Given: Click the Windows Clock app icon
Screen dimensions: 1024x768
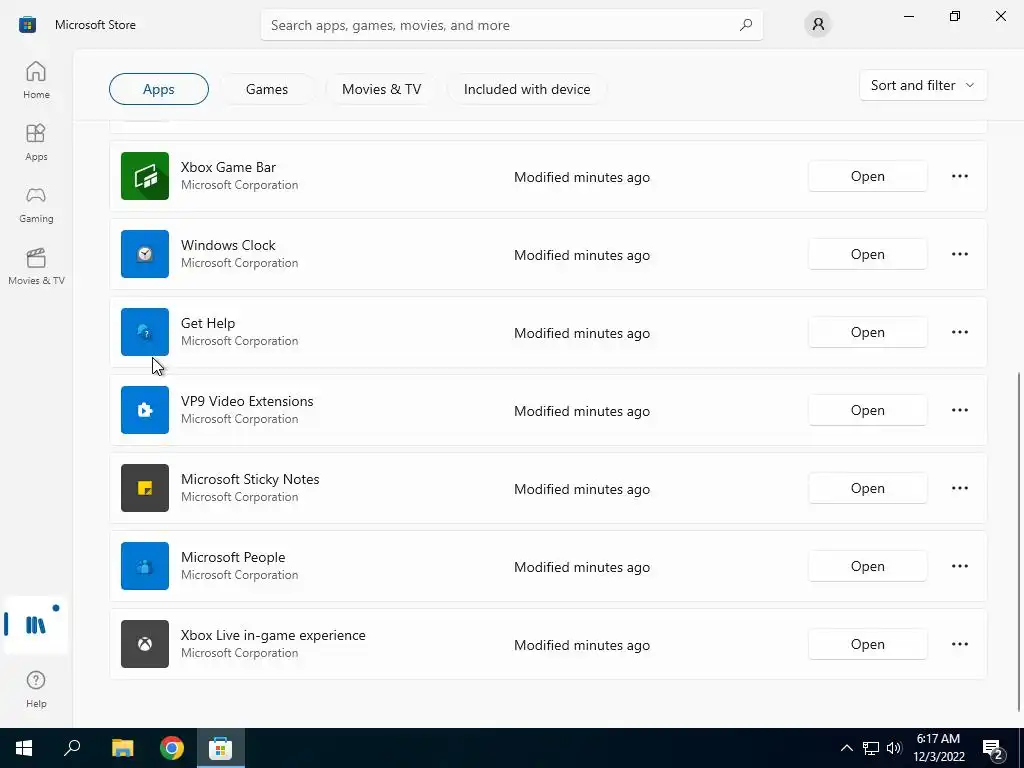Looking at the screenshot, I should pyautogui.click(x=145, y=254).
